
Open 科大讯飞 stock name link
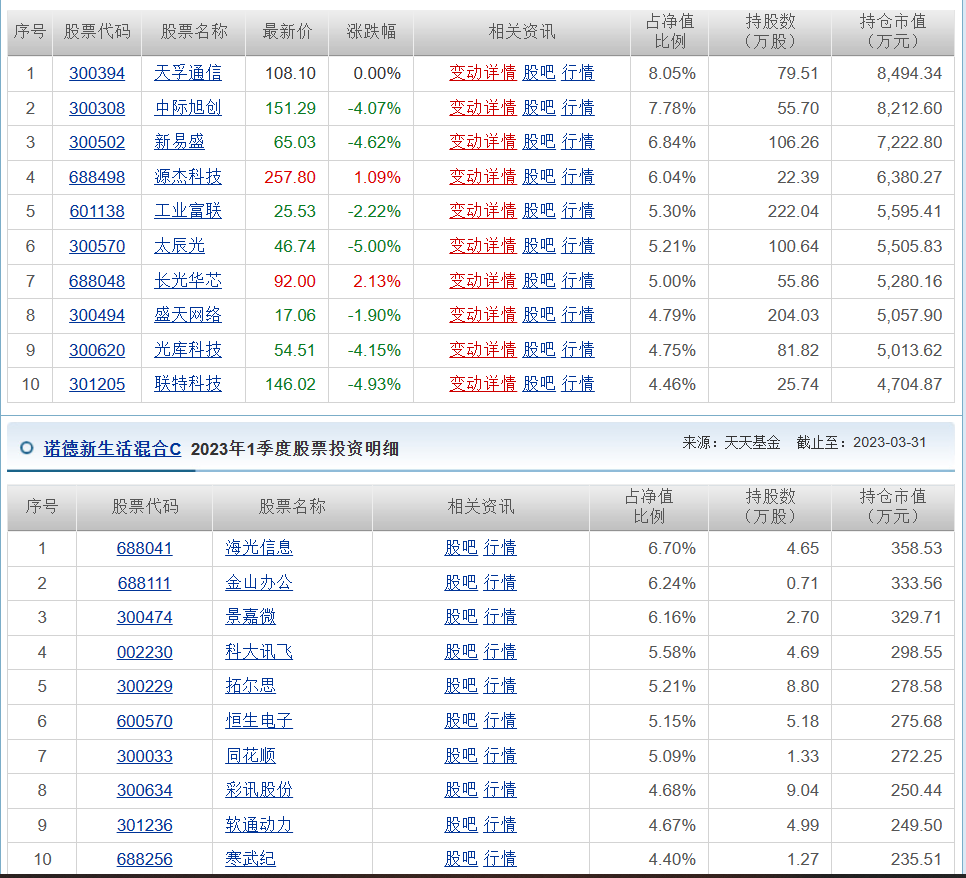click(x=259, y=652)
